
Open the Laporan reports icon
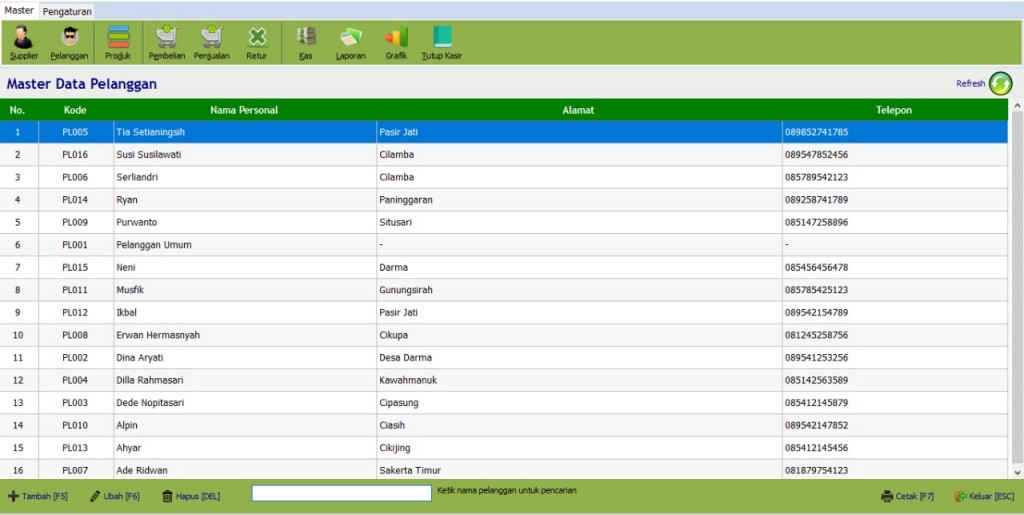pos(350,38)
